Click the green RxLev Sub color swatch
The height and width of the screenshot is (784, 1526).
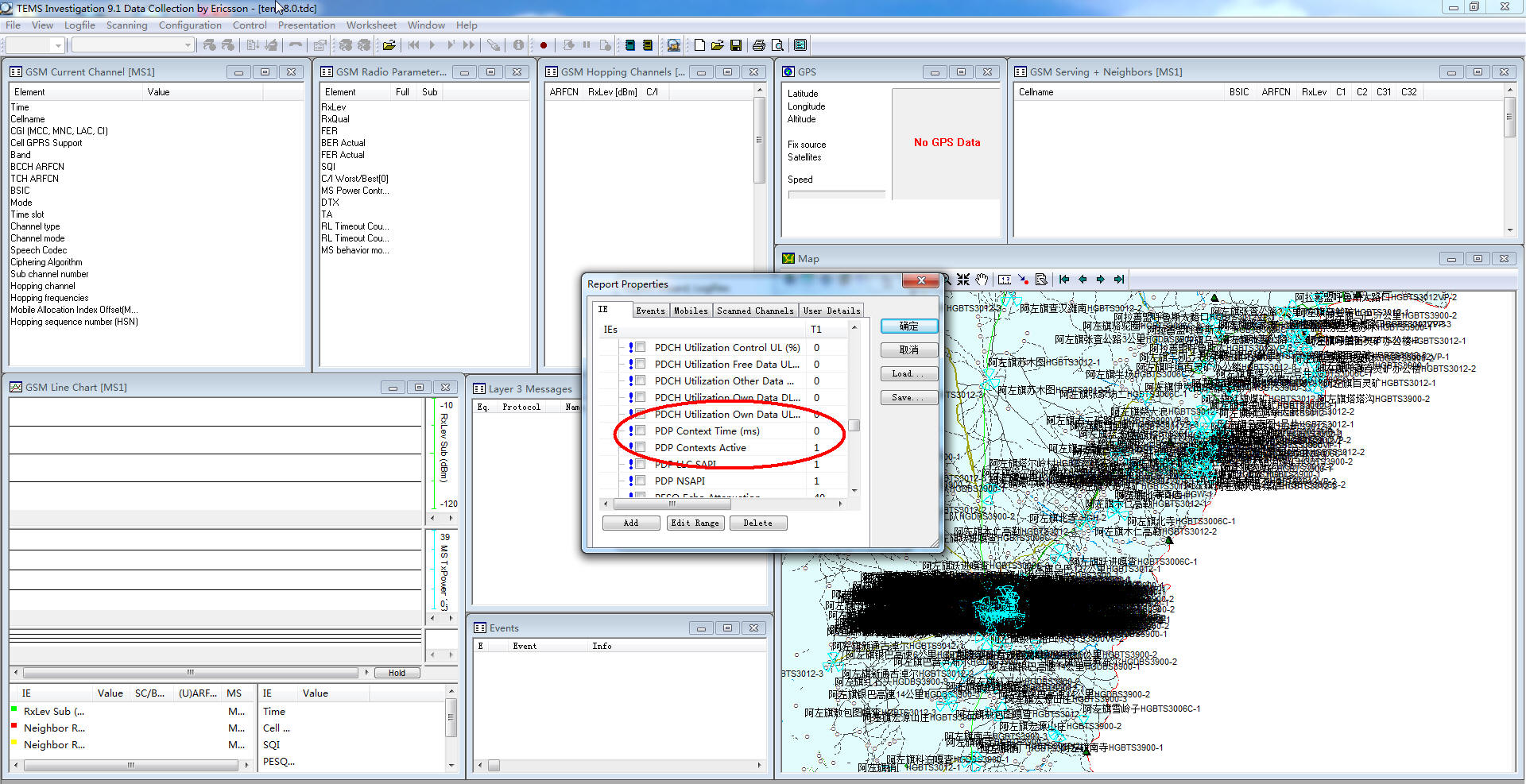14,709
